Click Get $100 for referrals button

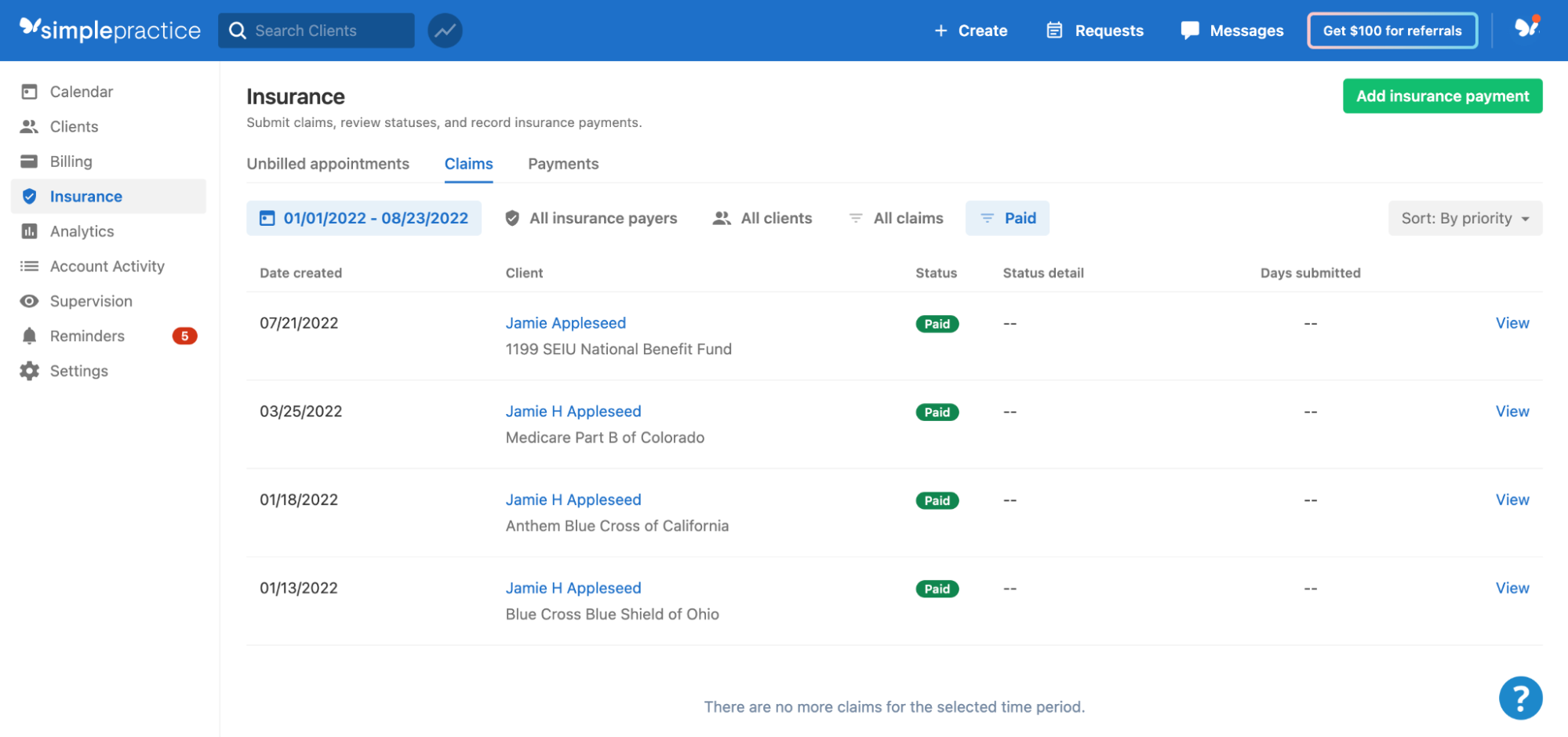[x=1392, y=31]
